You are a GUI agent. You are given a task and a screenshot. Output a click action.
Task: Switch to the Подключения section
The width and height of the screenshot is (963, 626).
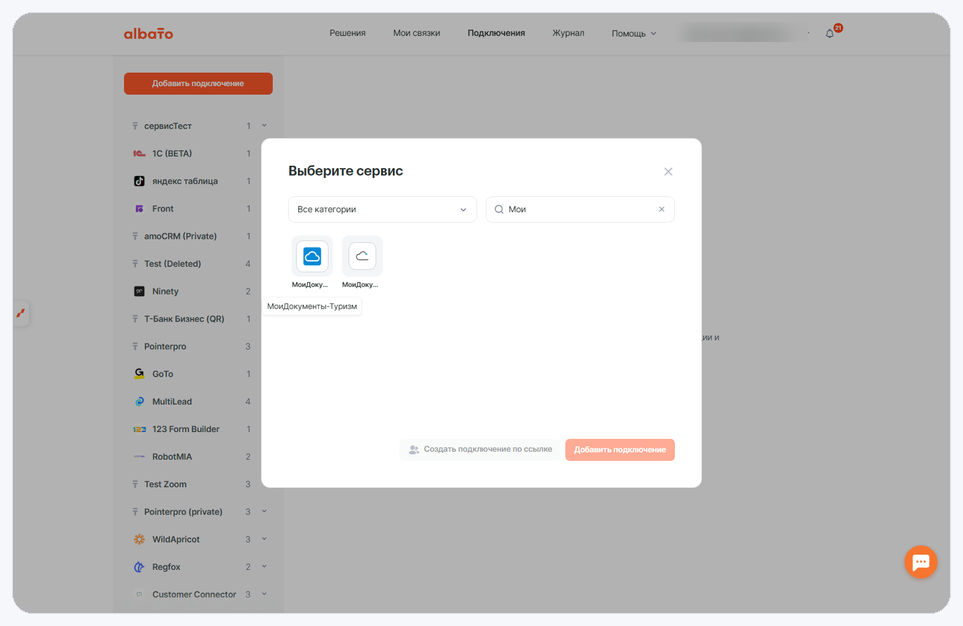(x=496, y=33)
